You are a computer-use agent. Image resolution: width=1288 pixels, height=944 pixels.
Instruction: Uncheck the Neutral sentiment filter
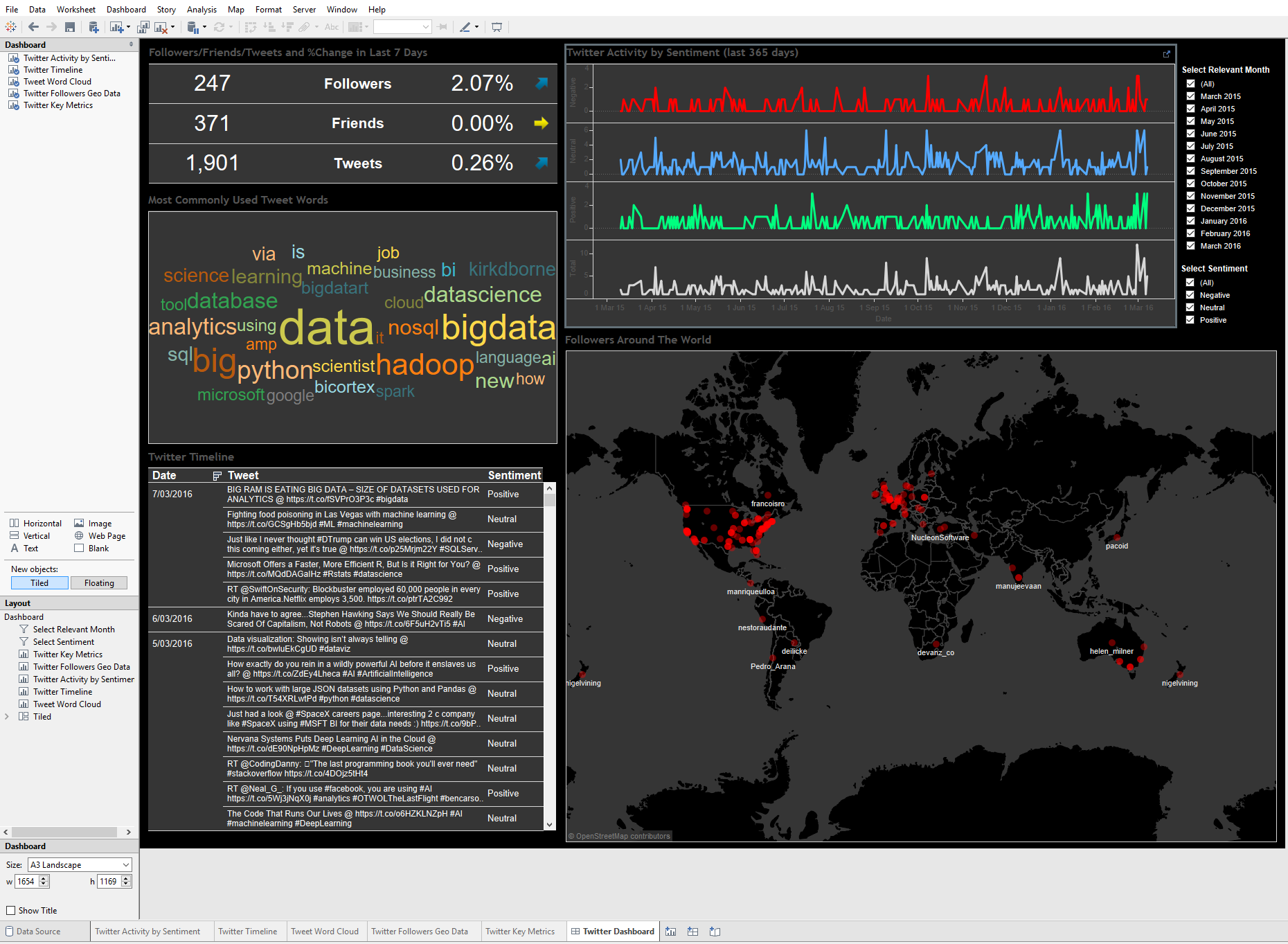pos(1190,308)
